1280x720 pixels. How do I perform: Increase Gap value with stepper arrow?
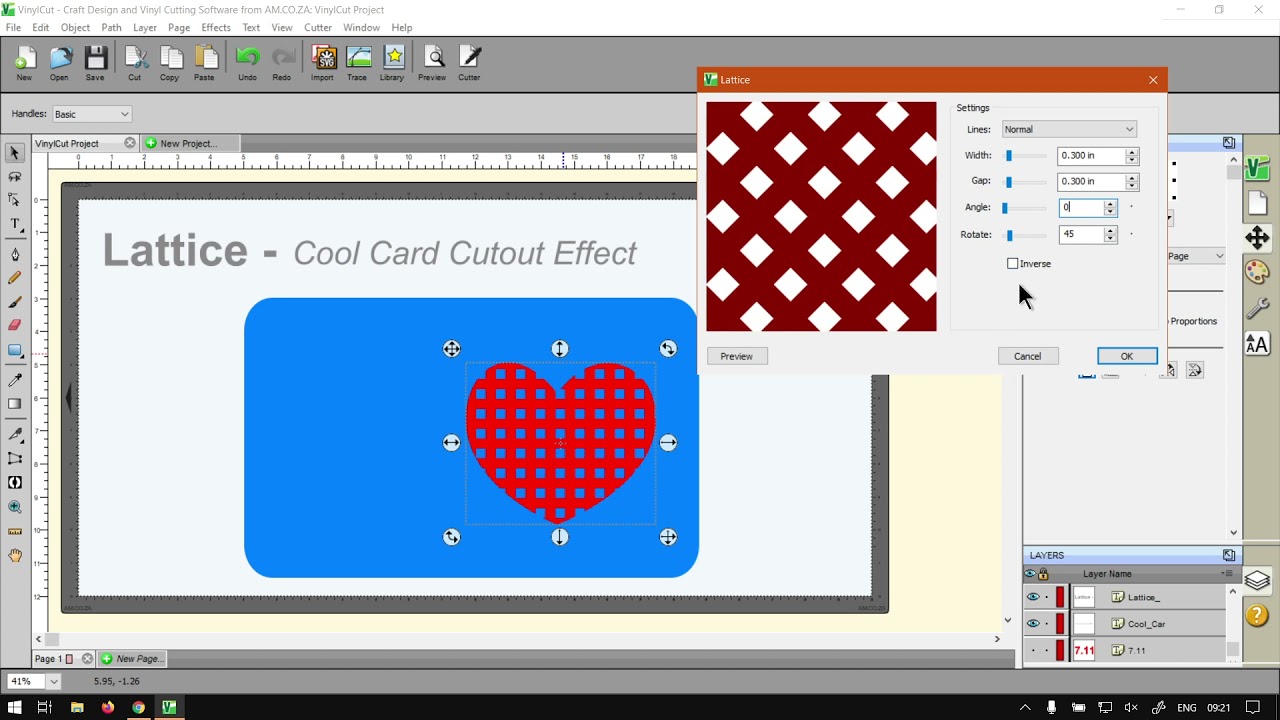[1132, 178]
